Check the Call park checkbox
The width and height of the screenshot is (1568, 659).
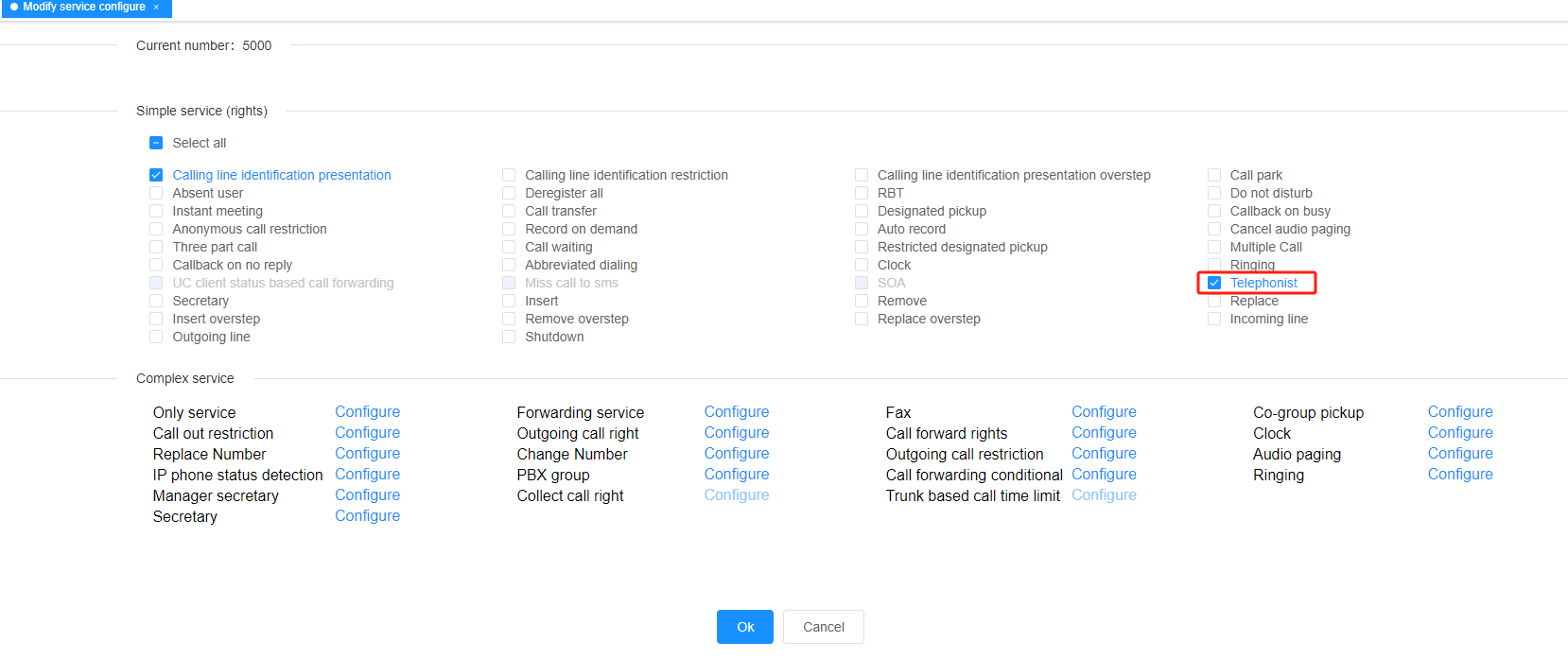coord(1214,175)
